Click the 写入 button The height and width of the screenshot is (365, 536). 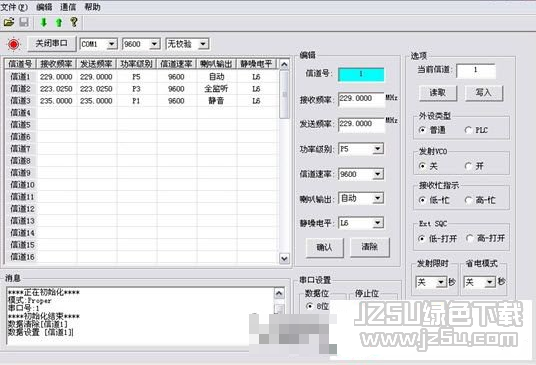click(x=484, y=93)
